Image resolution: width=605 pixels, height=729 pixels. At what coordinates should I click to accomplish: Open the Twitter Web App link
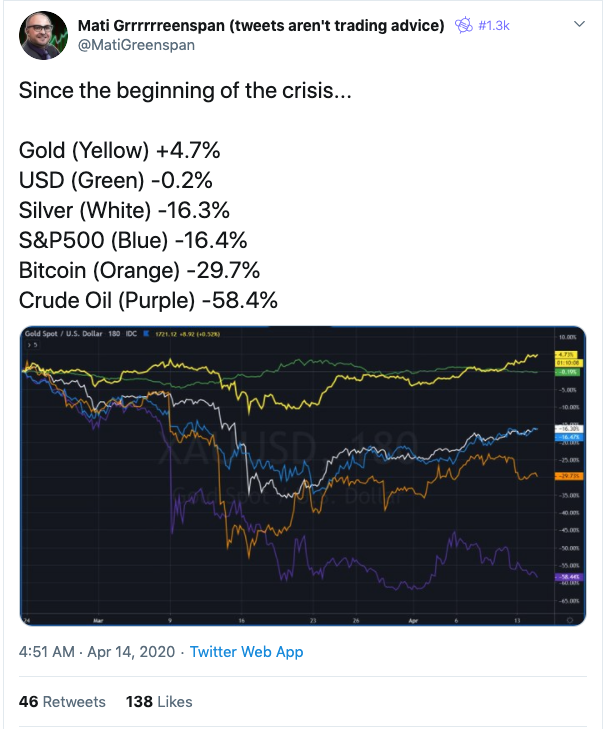[x=246, y=652]
